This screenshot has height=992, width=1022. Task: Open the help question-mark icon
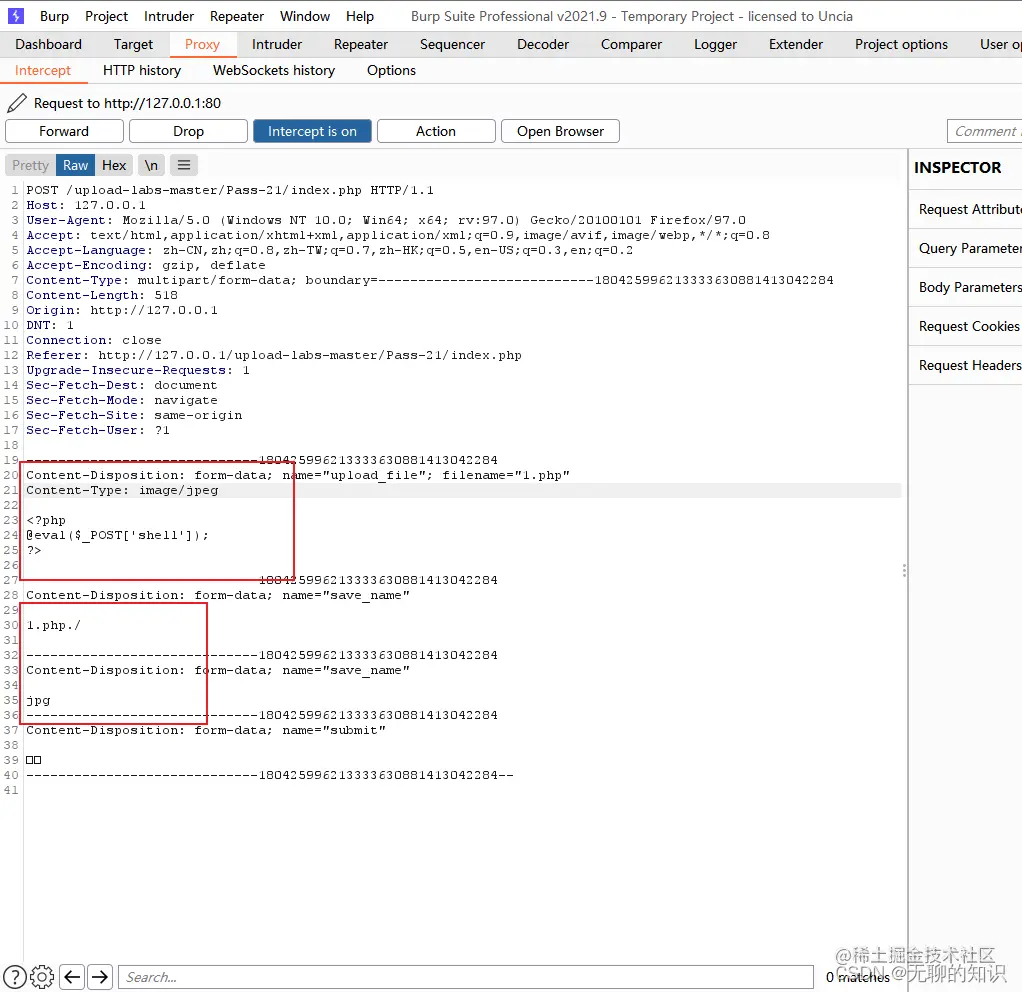click(x=15, y=976)
